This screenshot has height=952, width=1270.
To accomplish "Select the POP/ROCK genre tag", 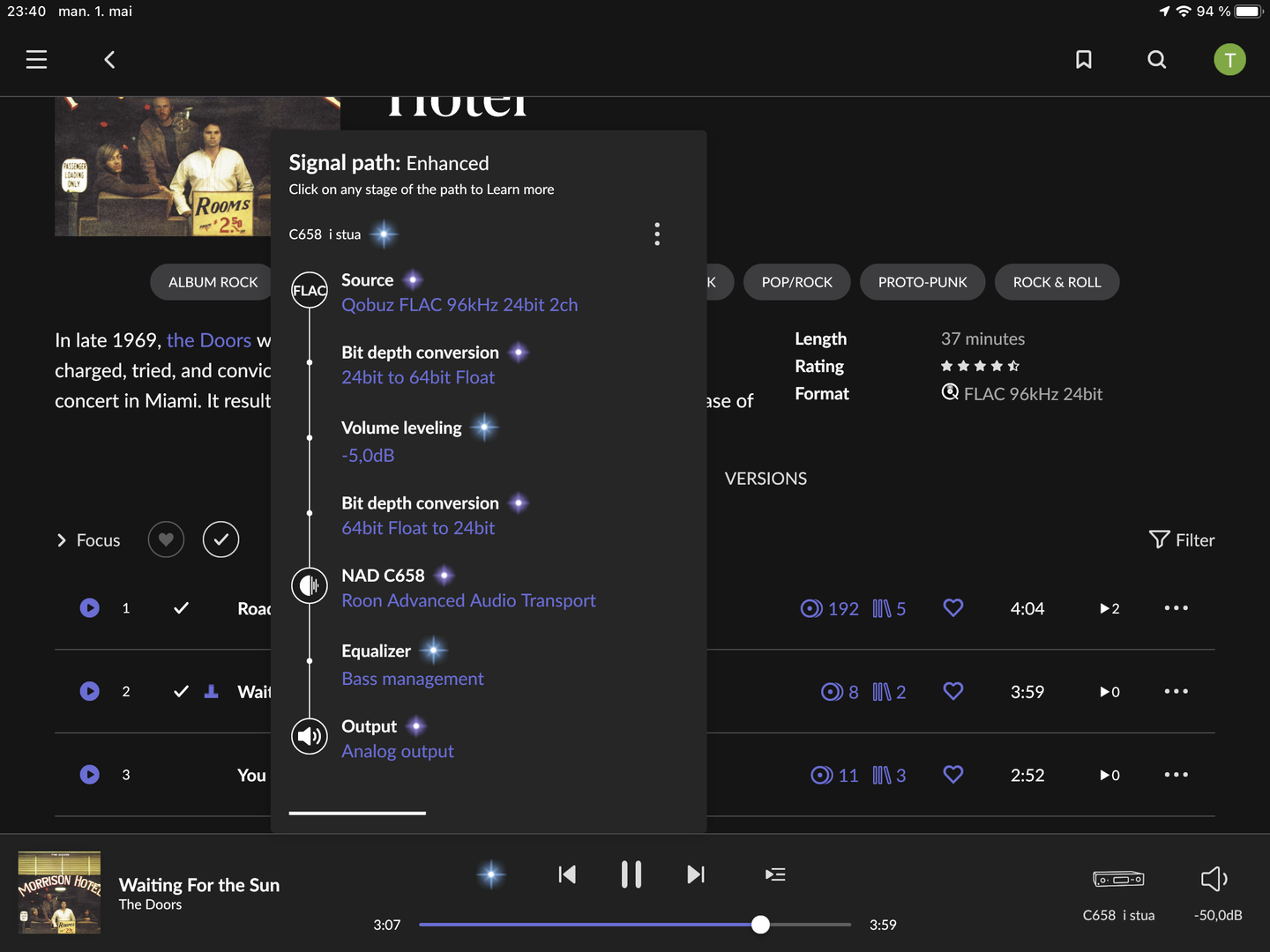I will (x=797, y=282).
